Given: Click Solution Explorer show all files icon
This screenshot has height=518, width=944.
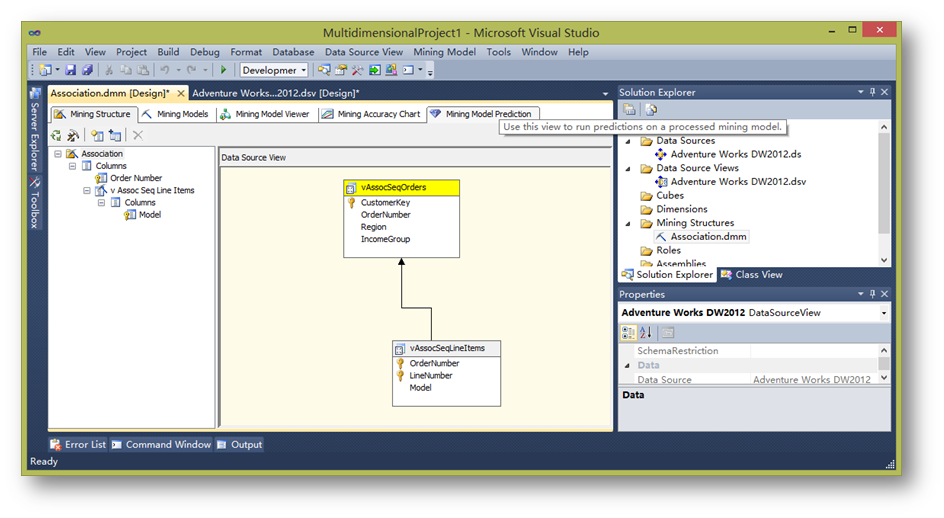Looking at the screenshot, I should click(651, 110).
